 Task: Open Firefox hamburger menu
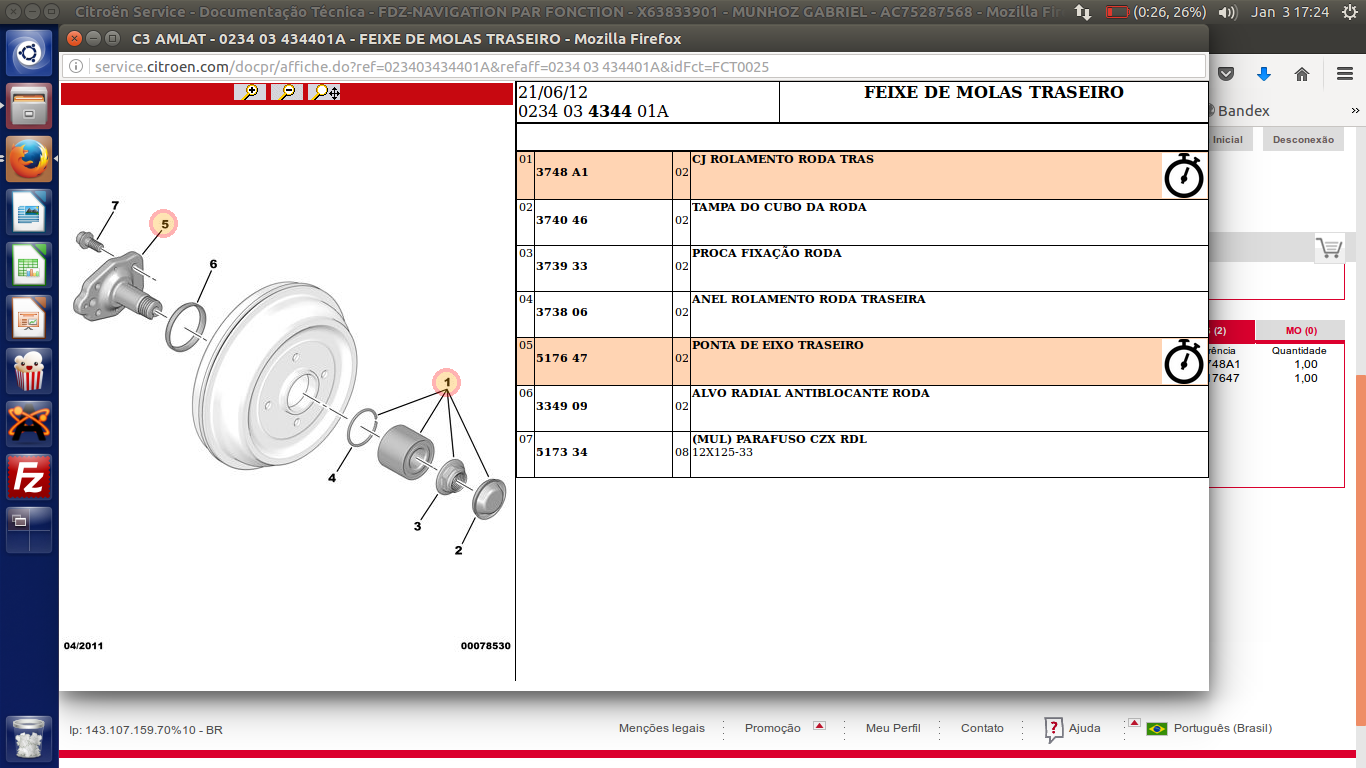[x=1345, y=74]
